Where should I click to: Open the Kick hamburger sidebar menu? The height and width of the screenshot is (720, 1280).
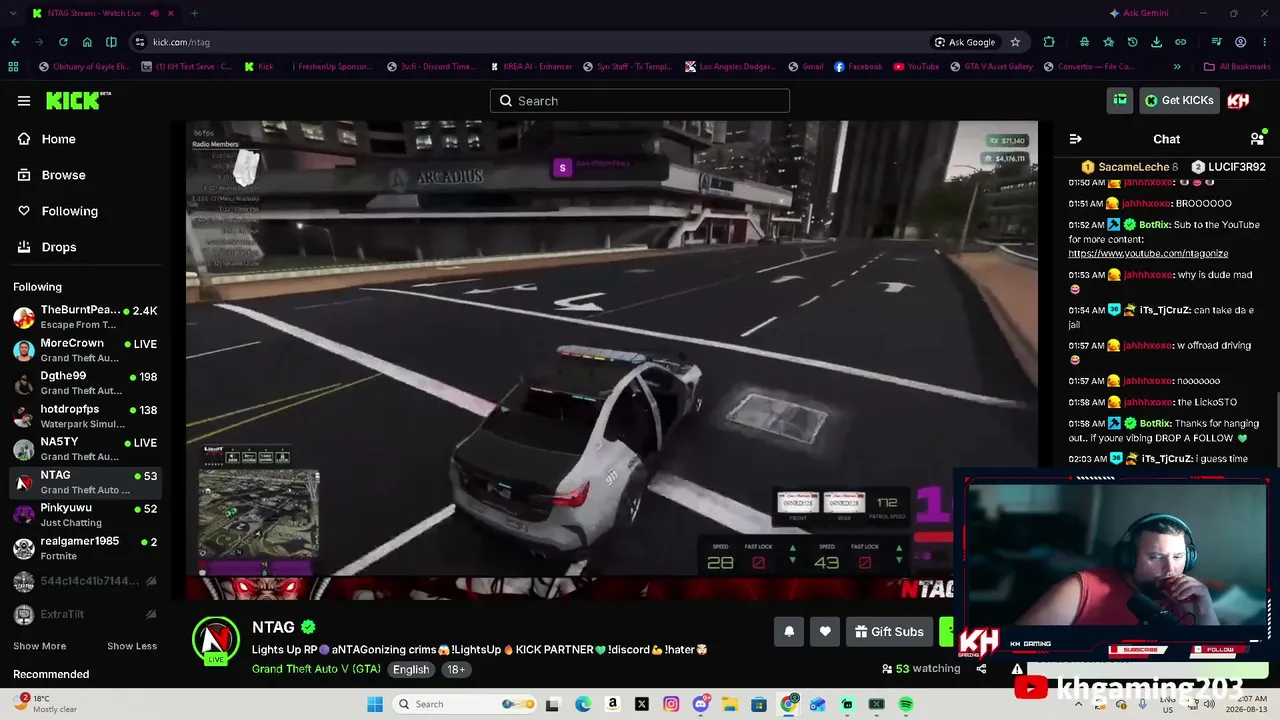coord(24,101)
